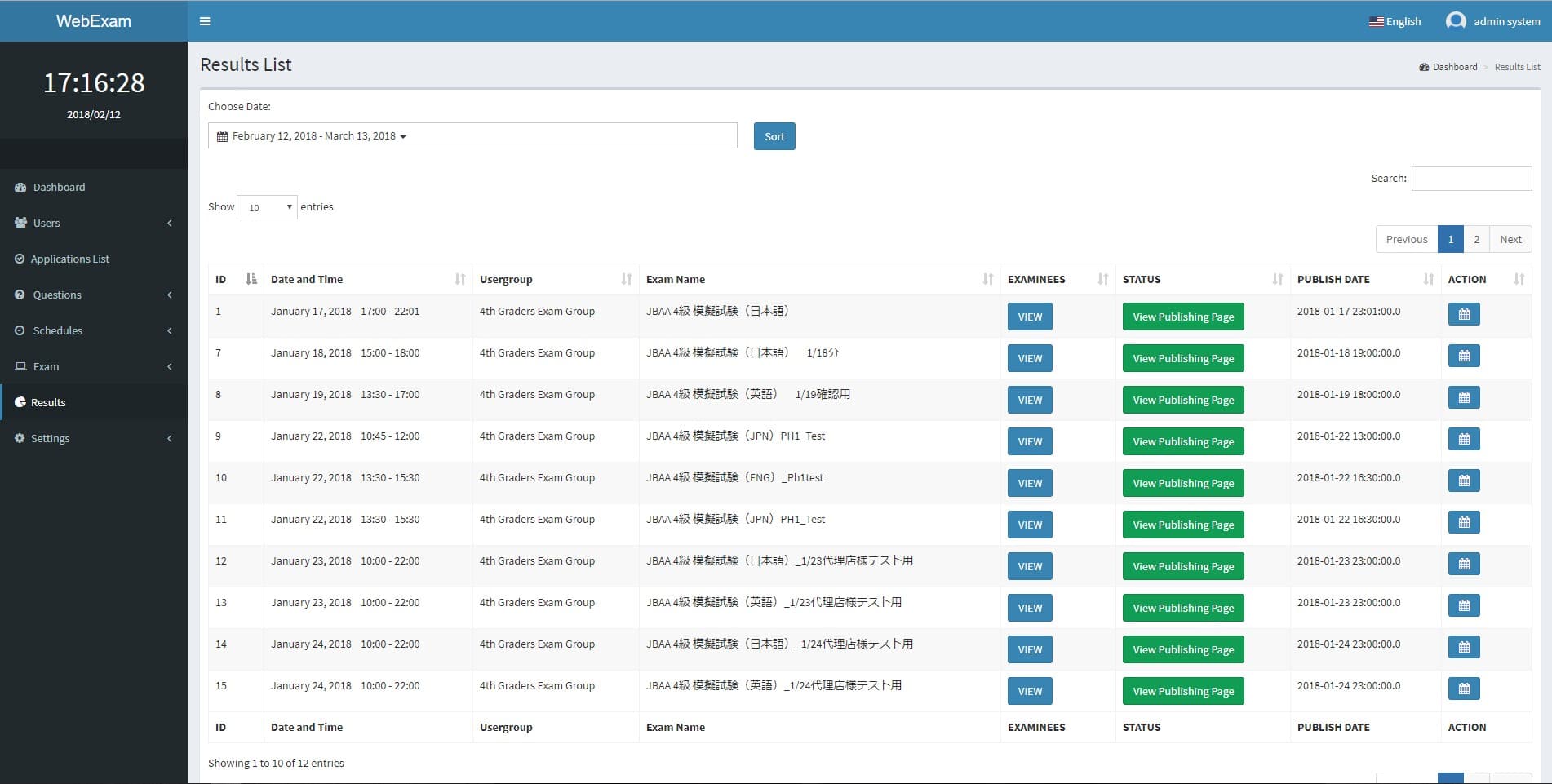This screenshot has width=1552, height=784.
Task: View Publishing Page for exam ID 14
Action: (1183, 649)
